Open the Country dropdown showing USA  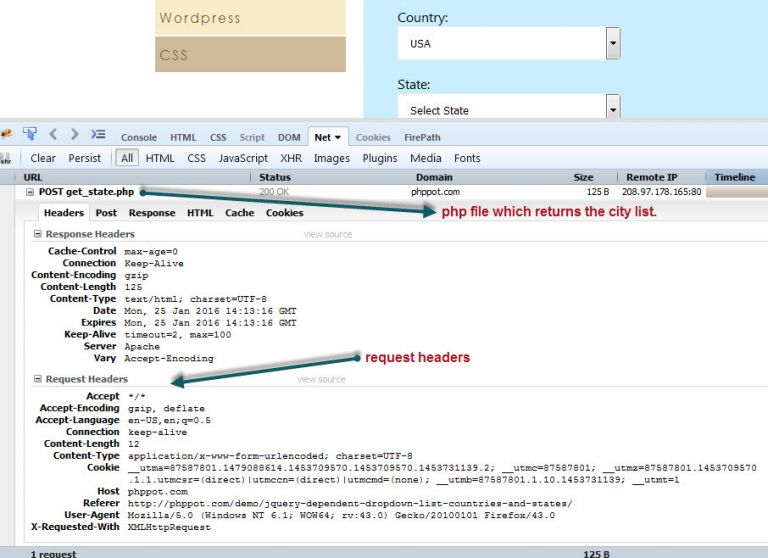coord(612,44)
